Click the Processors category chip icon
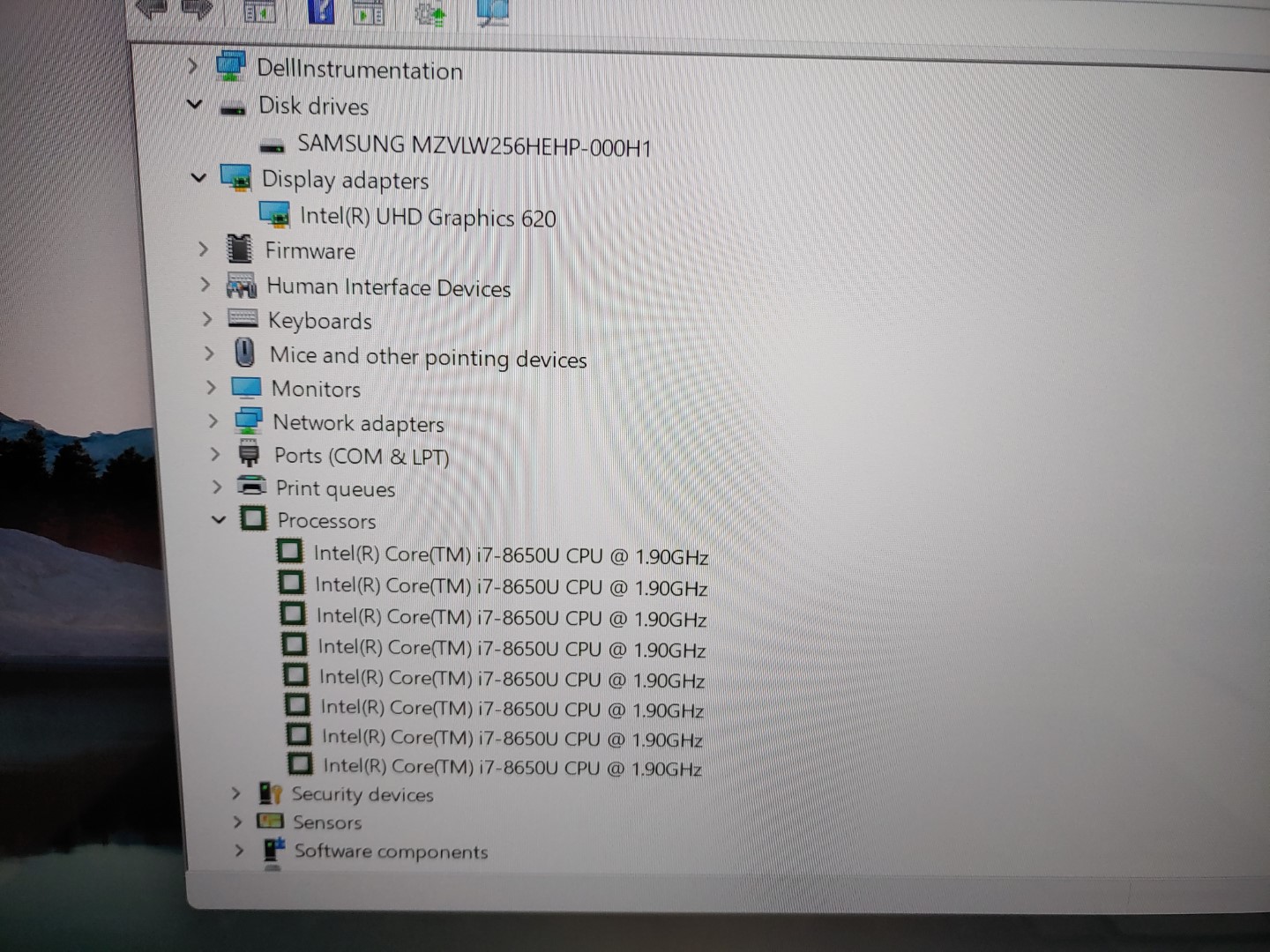 coord(252,518)
